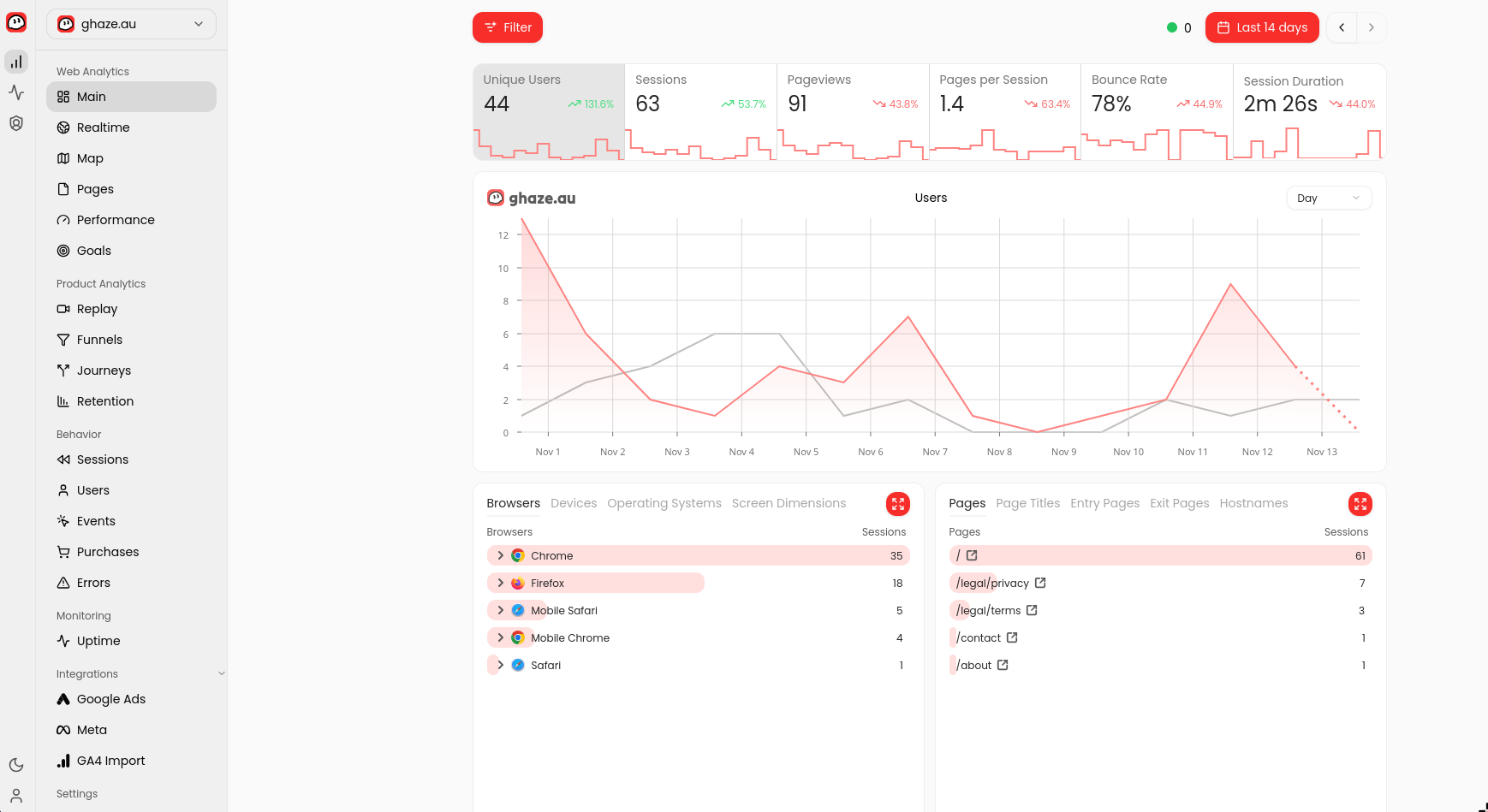The image size is (1488, 812).
Task: Open /legal/privacy external link icon
Action: point(1040,583)
